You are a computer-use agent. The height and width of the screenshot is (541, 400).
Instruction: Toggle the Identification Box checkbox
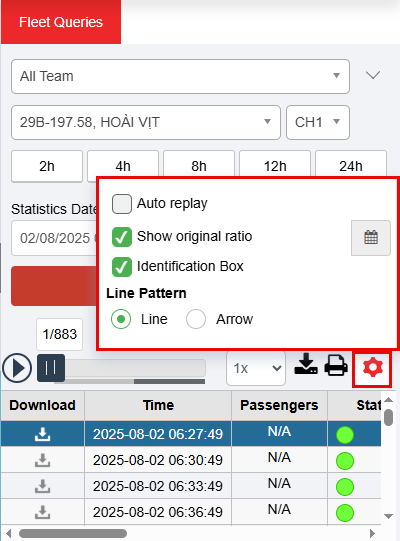point(121,267)
